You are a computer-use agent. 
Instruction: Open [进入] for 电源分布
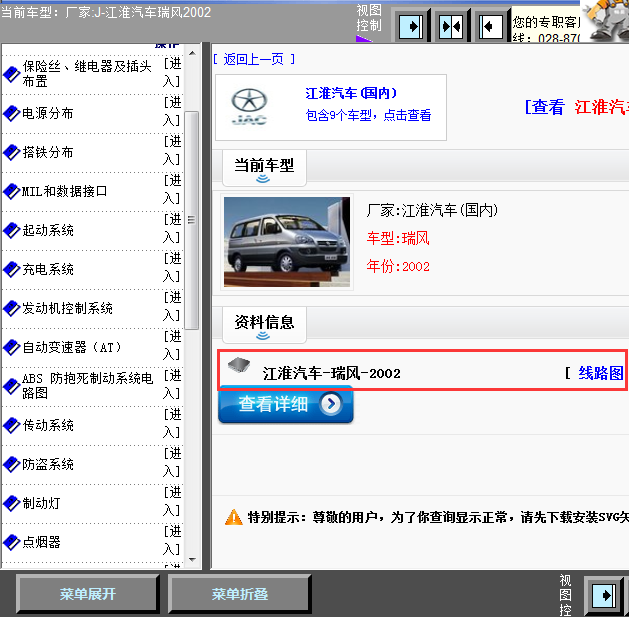(x=172, y=112)
